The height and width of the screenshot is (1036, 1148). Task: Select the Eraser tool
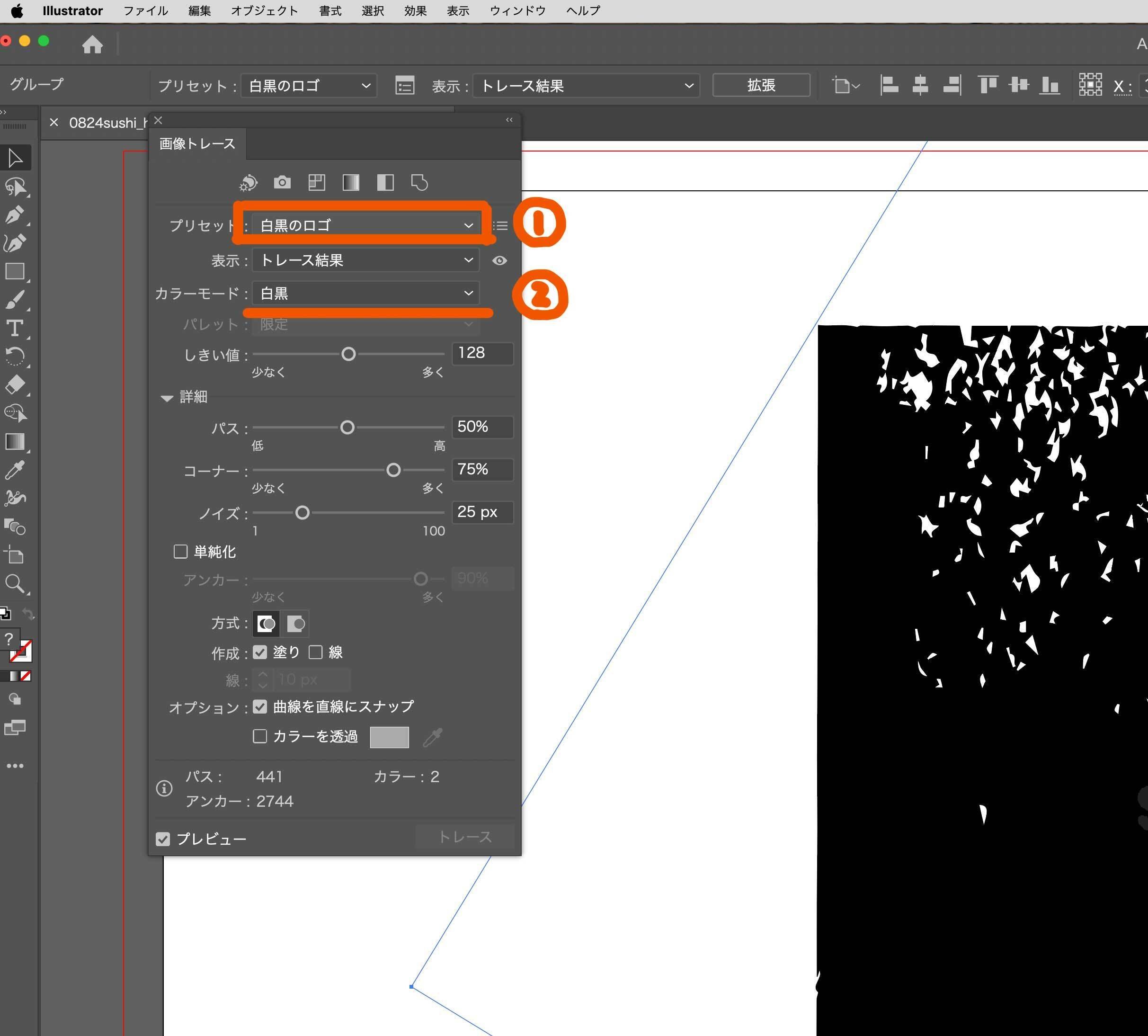click(15, 385)
